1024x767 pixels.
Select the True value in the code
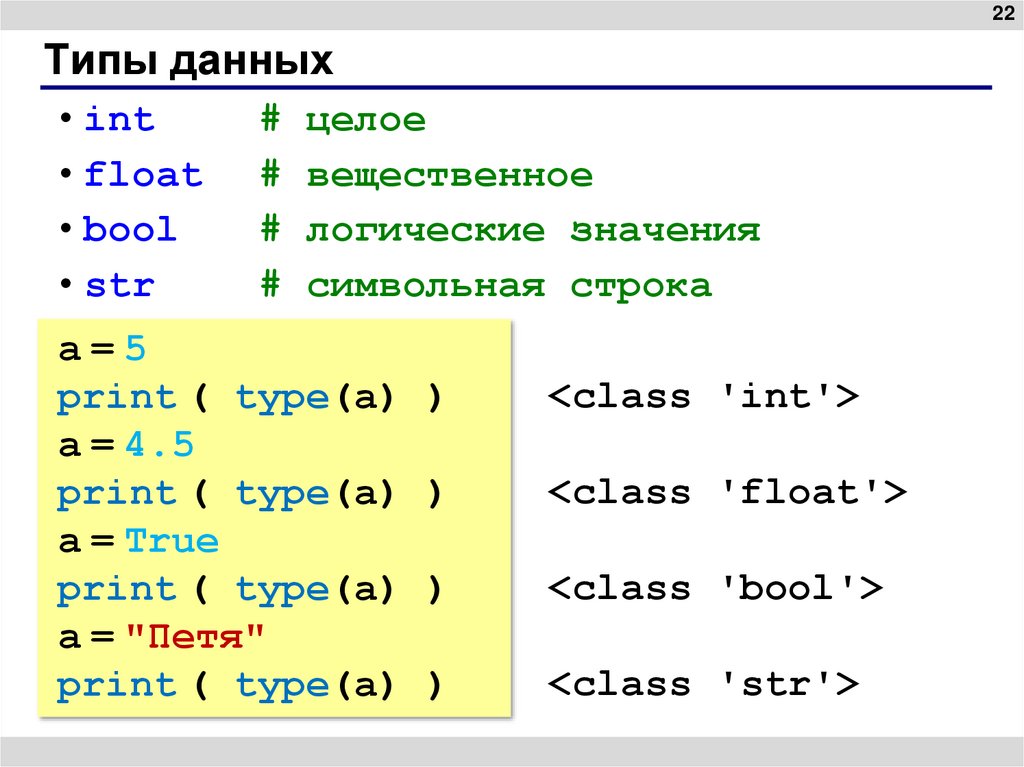pos(172,540)
